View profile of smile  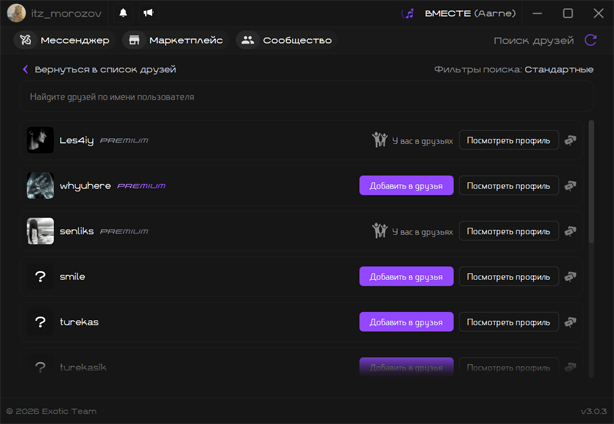(x=508, y=276)
